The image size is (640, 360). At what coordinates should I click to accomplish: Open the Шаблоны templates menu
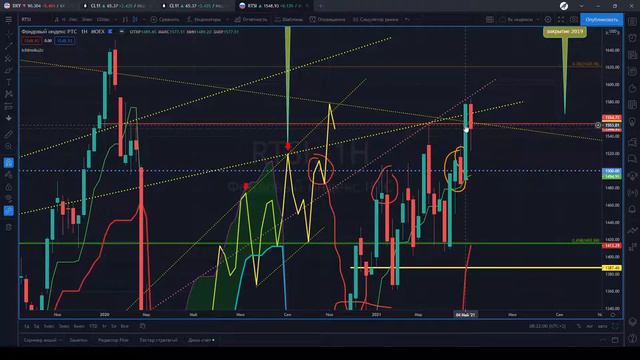[x=289, y=19]
